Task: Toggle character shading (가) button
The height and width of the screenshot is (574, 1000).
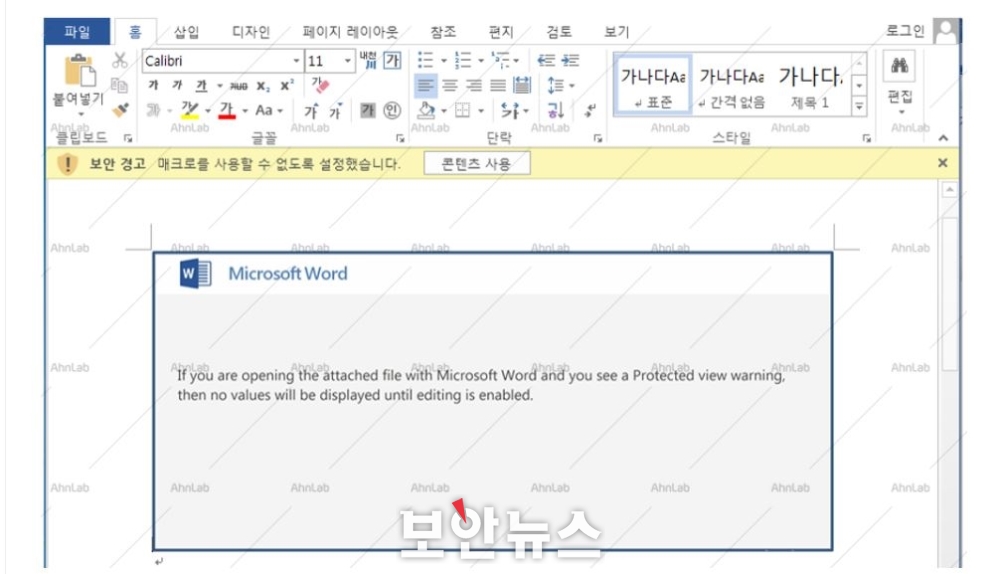Action: 367,111
